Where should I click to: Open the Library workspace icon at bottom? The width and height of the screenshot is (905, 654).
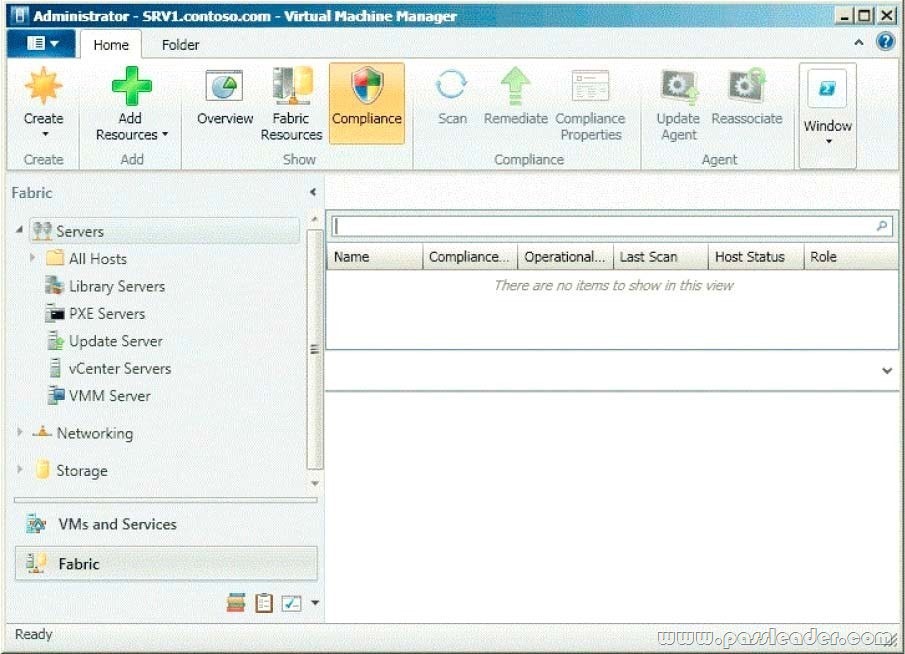tap(235, 603)
